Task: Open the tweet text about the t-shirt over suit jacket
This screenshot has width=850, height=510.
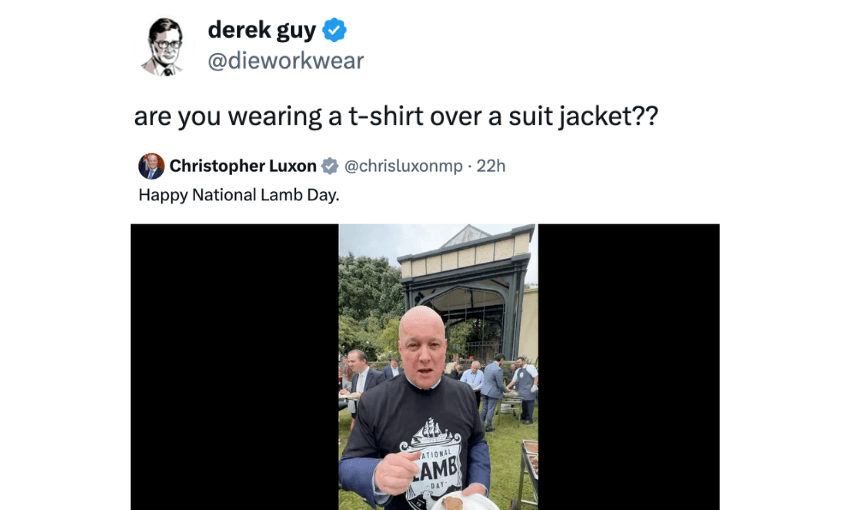Action: [x=396, y=116]
